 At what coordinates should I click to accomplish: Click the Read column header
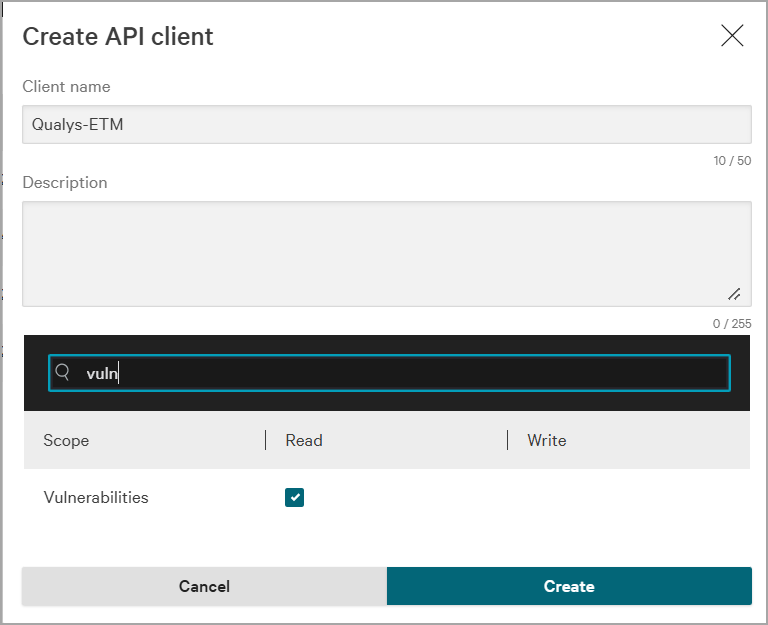click(304, 440)
